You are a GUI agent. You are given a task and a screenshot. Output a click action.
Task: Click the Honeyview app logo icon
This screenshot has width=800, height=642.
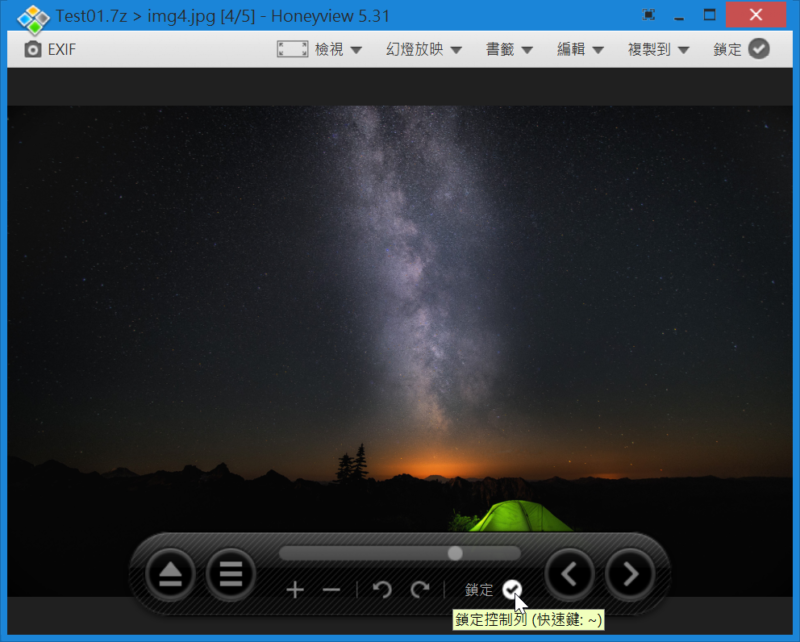coord(33,18)
